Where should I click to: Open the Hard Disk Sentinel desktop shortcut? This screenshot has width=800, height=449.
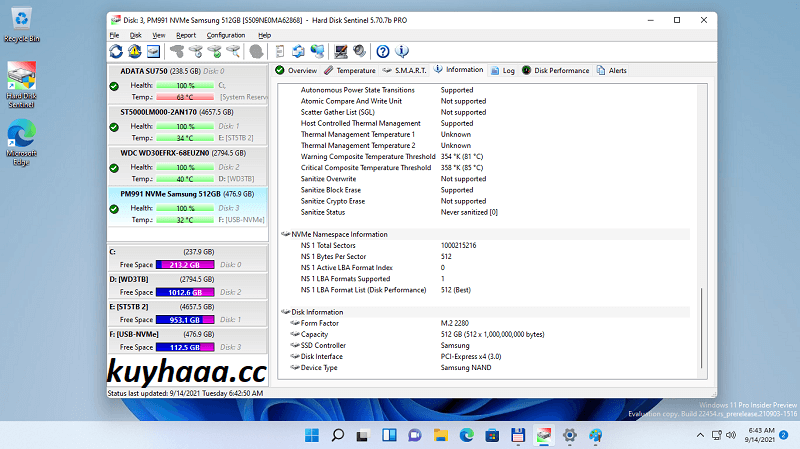pyautogui.click(x=21, y=85)
